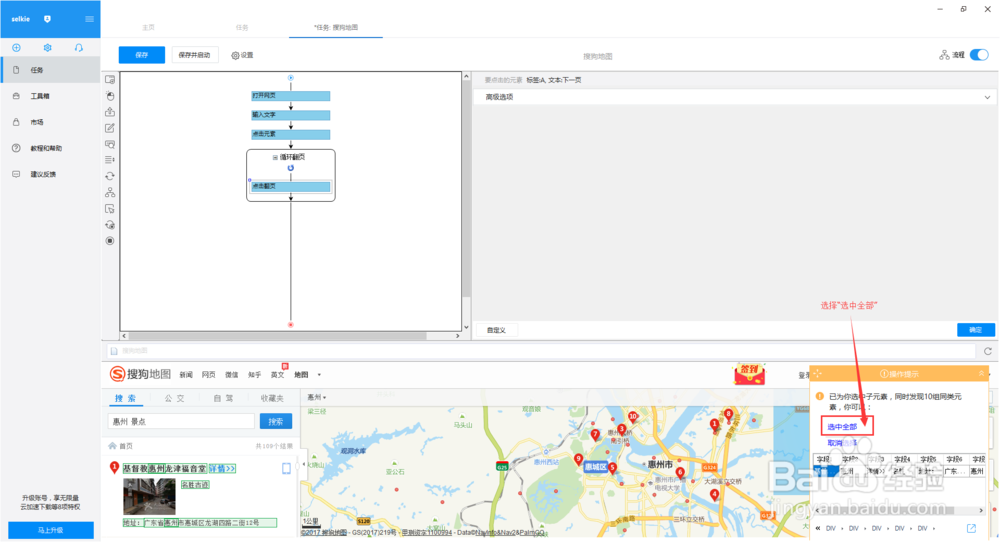Click the add (plus) icon in sidebar
Viewport: 1000px width, 542px height.
pos(17,48)
